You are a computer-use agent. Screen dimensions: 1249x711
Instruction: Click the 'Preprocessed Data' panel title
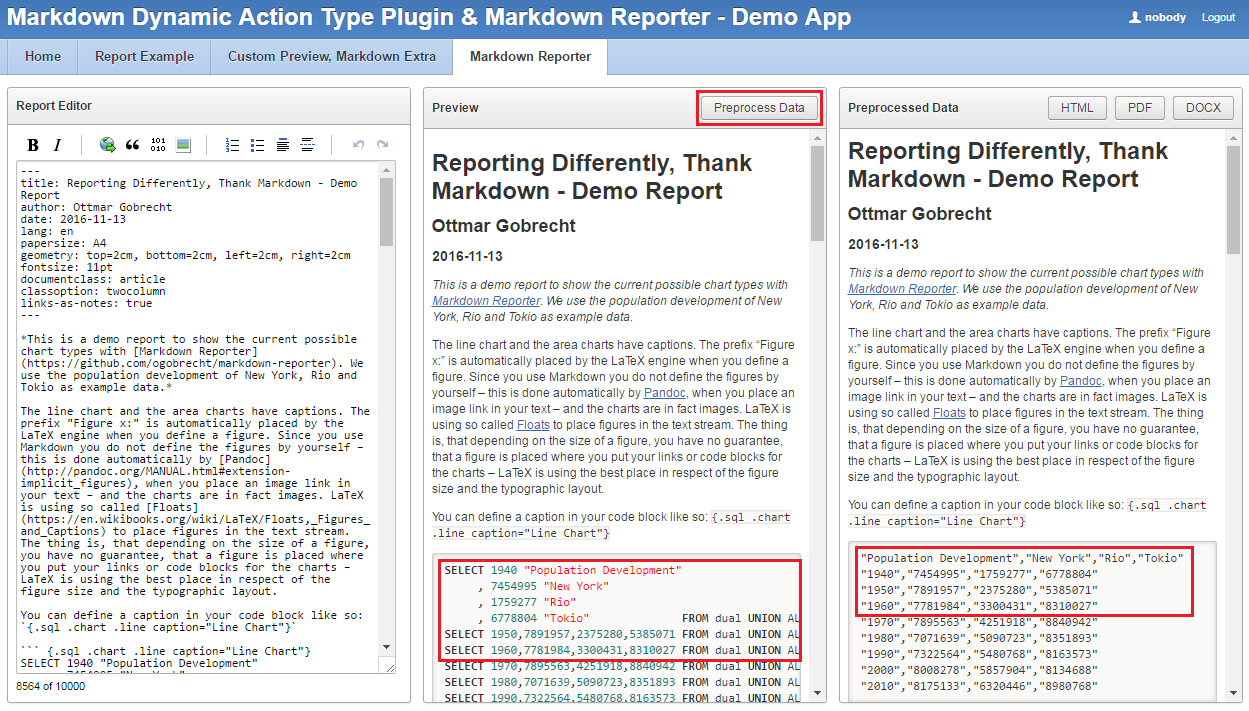pos(903,108)
